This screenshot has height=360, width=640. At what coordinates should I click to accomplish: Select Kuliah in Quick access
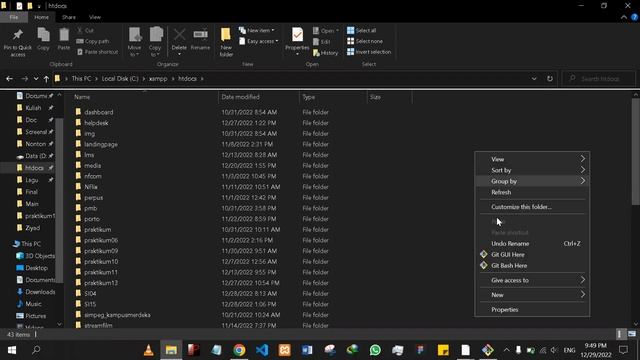tap(33, 108)
